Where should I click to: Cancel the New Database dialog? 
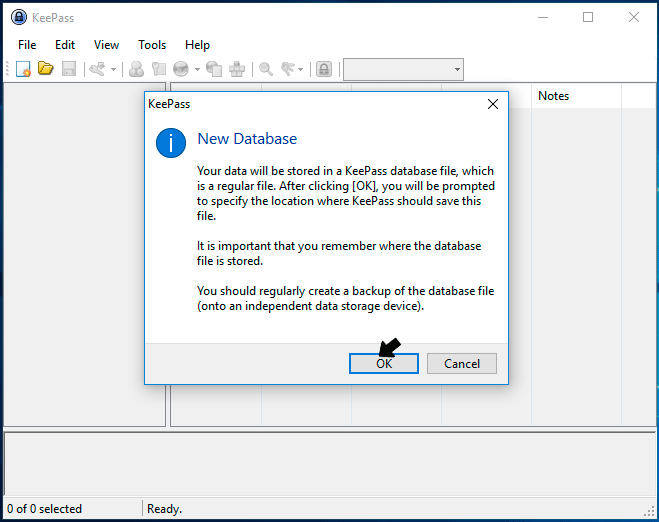pos(462,364)
